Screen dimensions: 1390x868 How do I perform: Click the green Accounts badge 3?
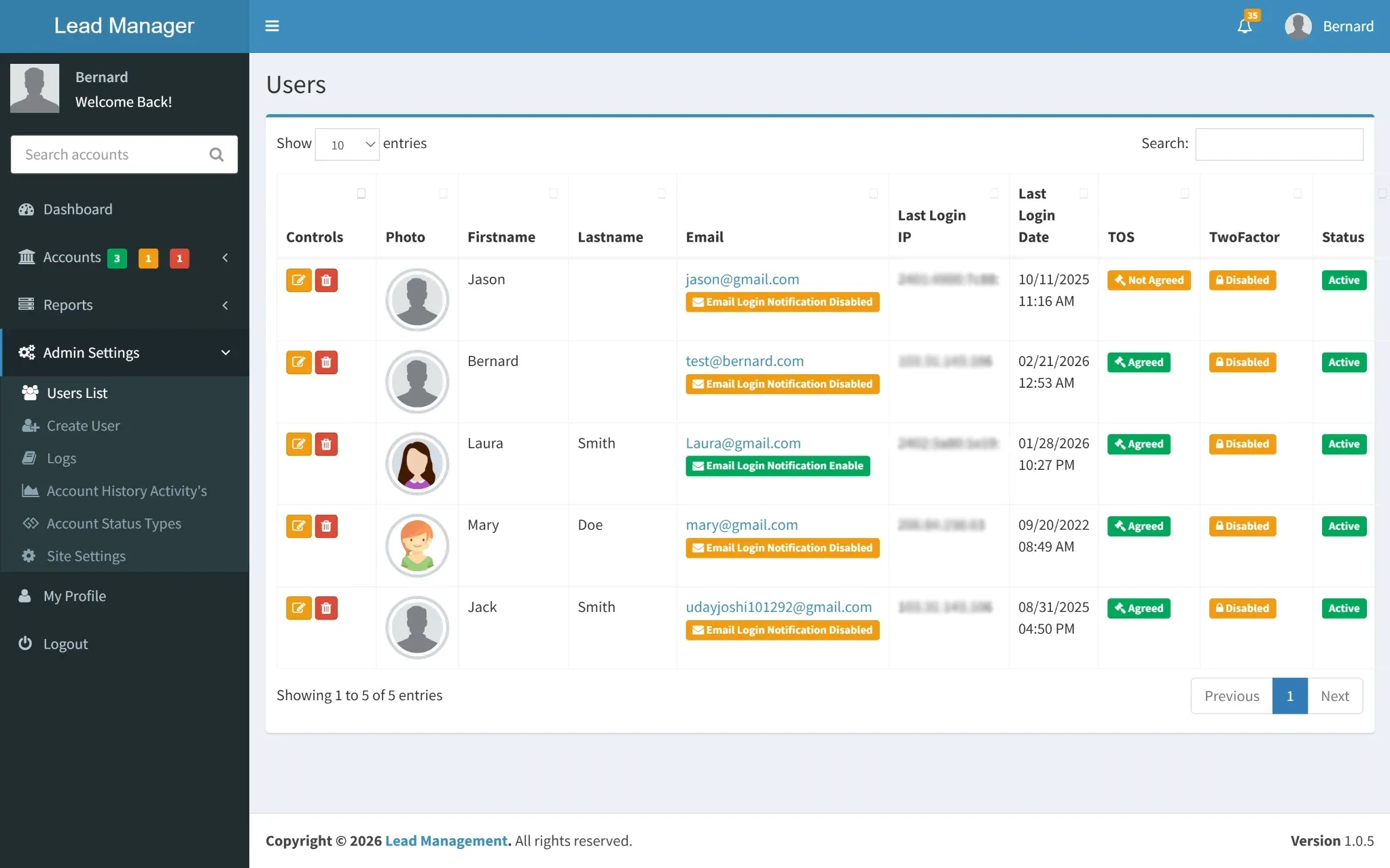(117, 258)
